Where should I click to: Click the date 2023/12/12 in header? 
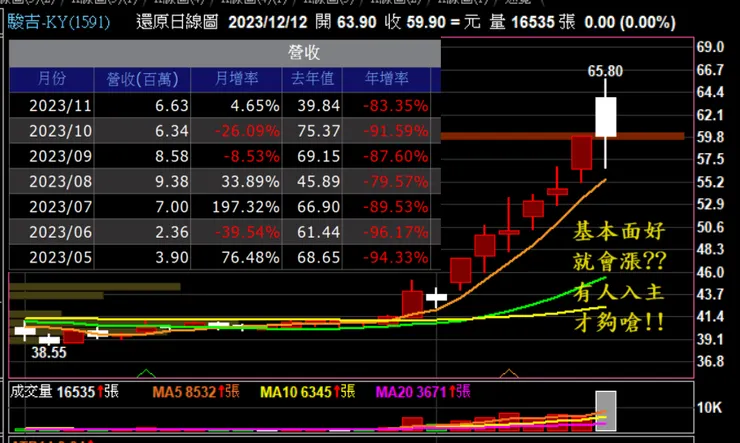tap(268, 22)
